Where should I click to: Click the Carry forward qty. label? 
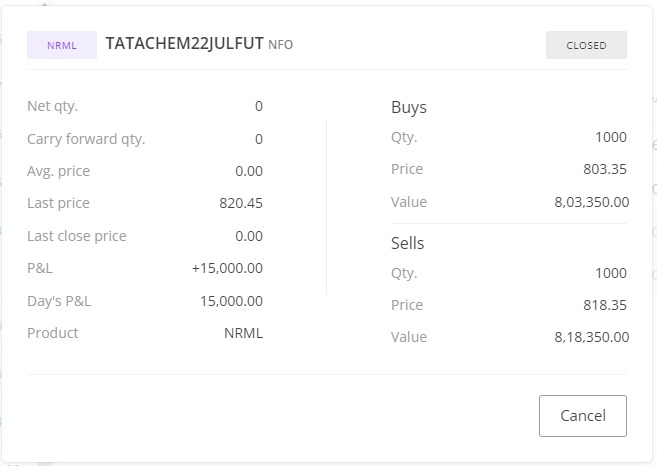[86, 139]
